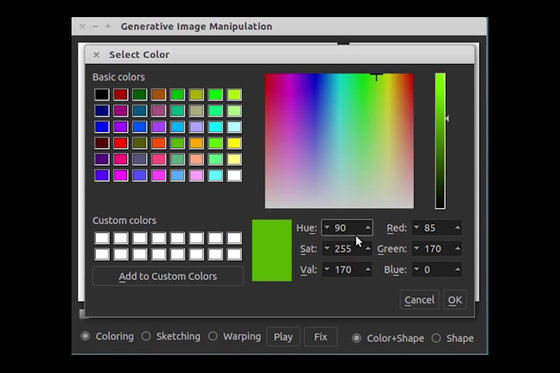
Task: Click the Sat field showing 255
Action: tap(347, 248)
